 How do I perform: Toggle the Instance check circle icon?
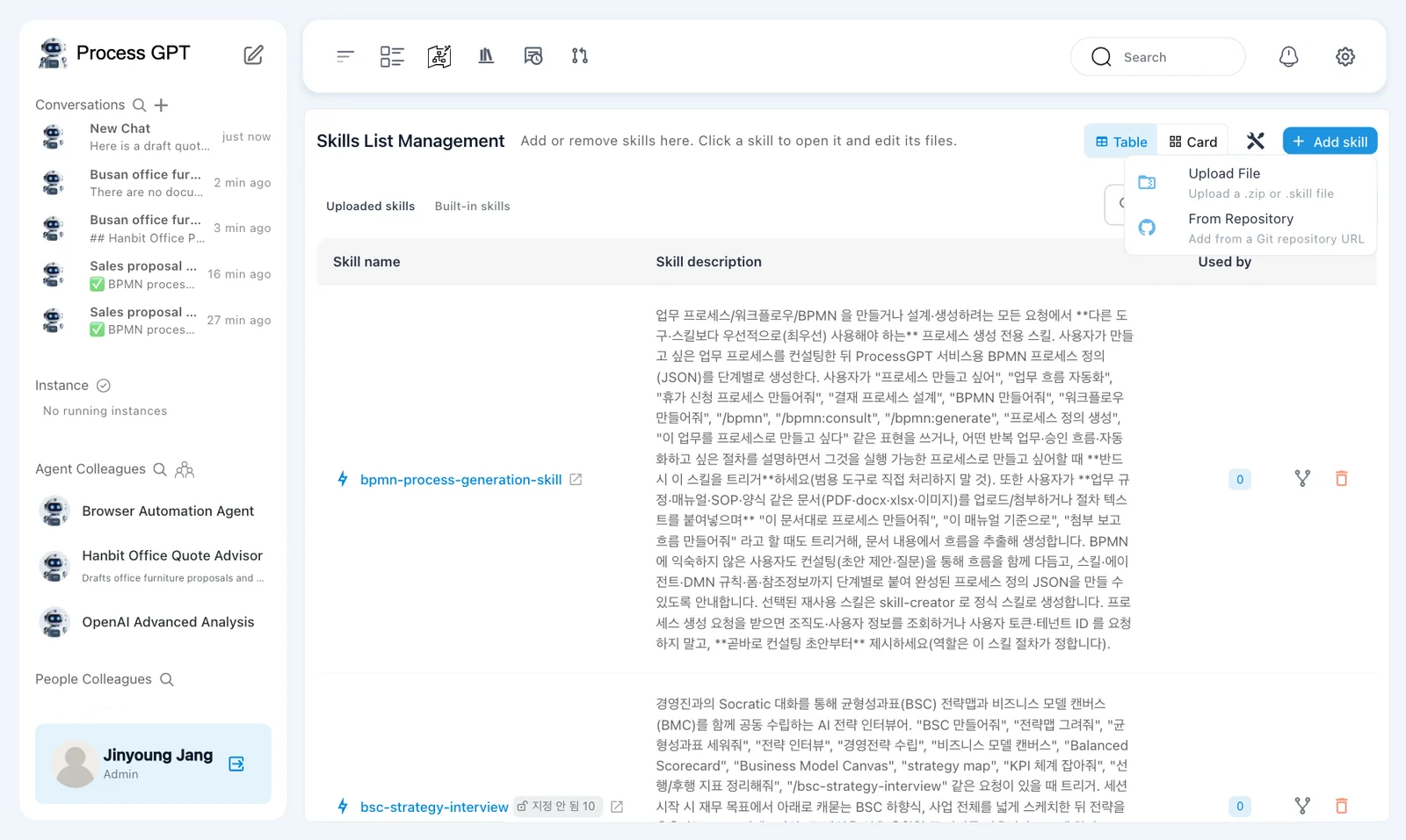104,386
